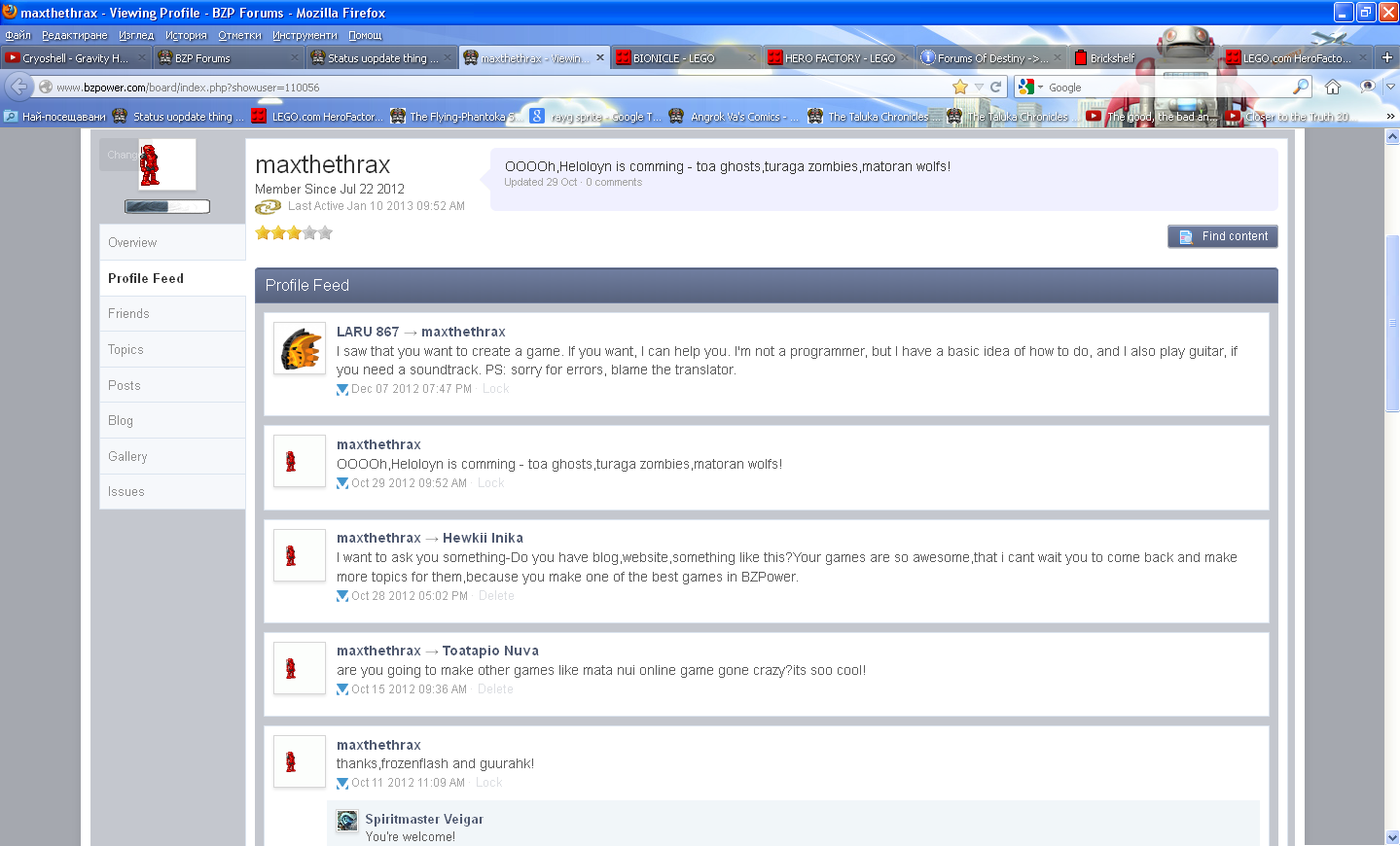Open the Blog profile section
The height and width of the screenshot is (846, 1400).
pyautogui.click(x=172, y=421)
